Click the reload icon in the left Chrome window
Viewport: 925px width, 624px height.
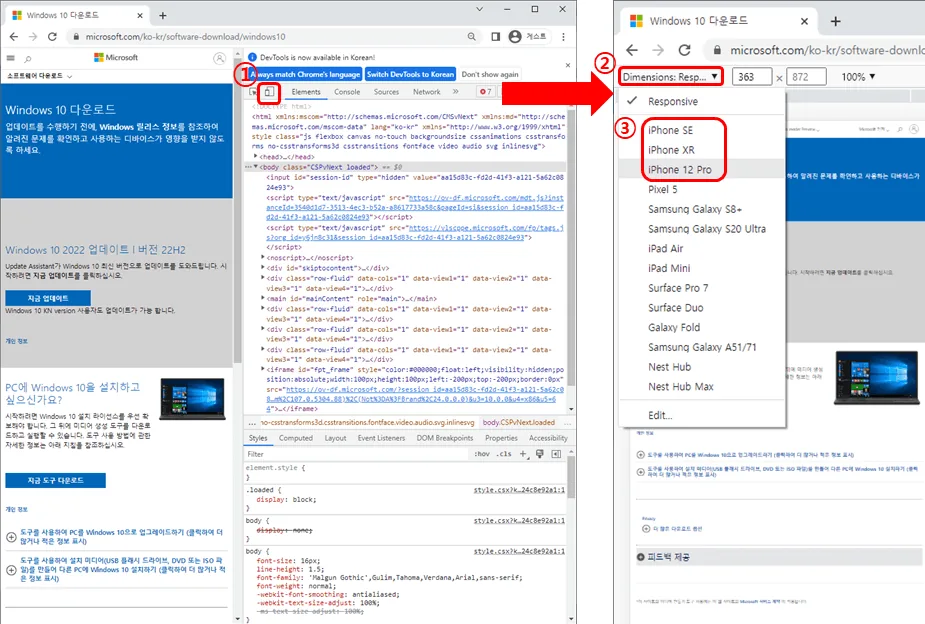click(x=52, y=37)
